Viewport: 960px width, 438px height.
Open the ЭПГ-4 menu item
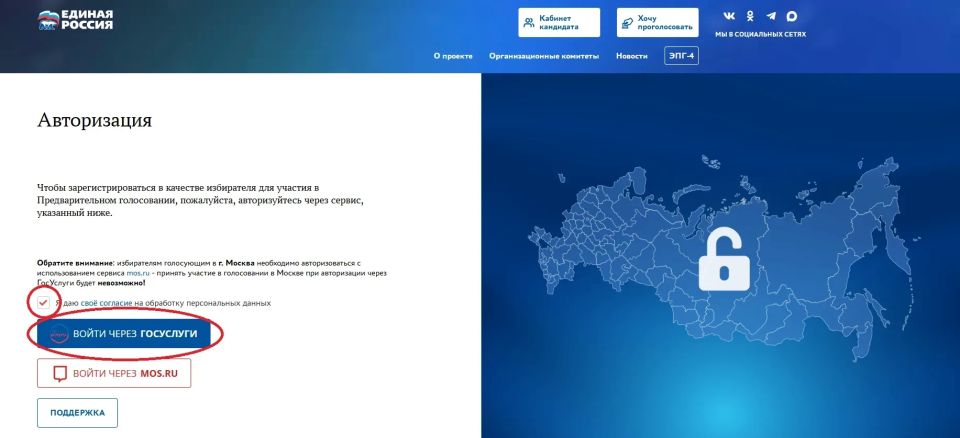point(681,56)
